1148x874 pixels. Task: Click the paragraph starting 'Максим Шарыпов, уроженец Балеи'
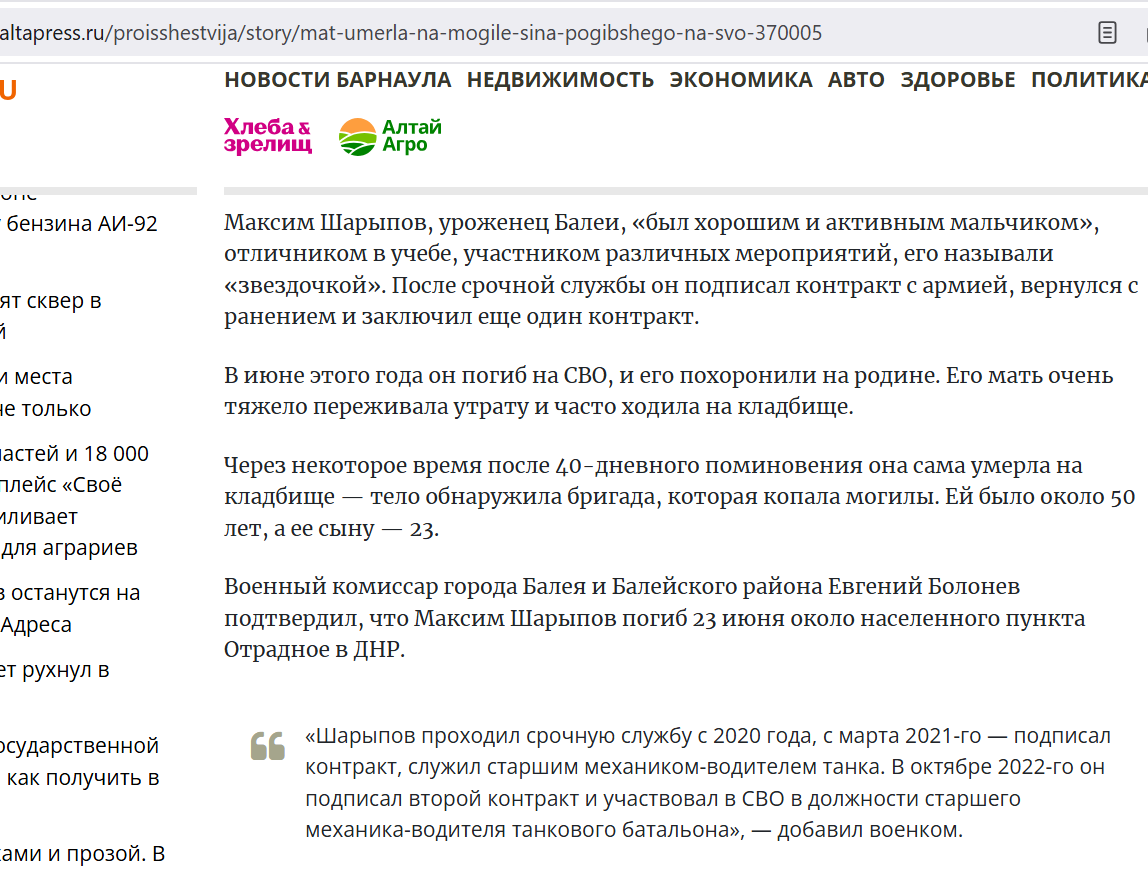pyautogui.click(x=681, y=269)
